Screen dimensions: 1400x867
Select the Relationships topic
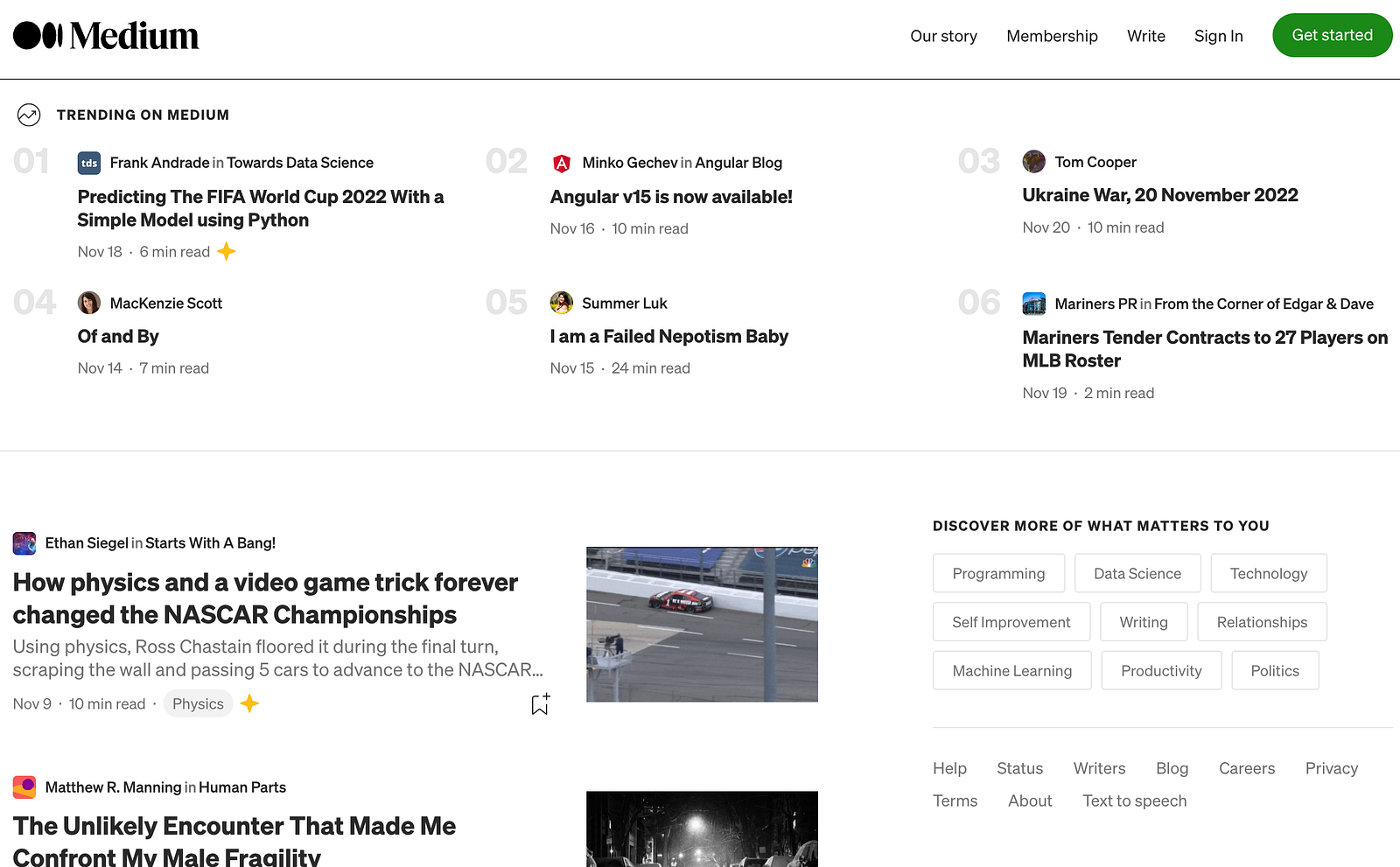(1262, 622)
